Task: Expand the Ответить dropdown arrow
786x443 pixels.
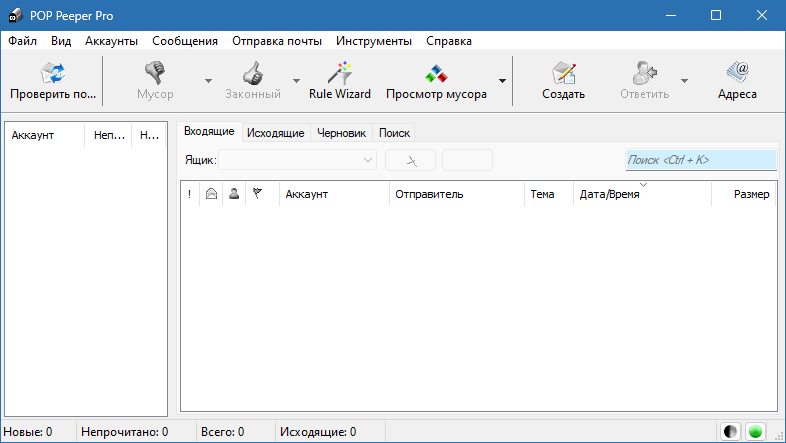Action: [x=684, y=81]
